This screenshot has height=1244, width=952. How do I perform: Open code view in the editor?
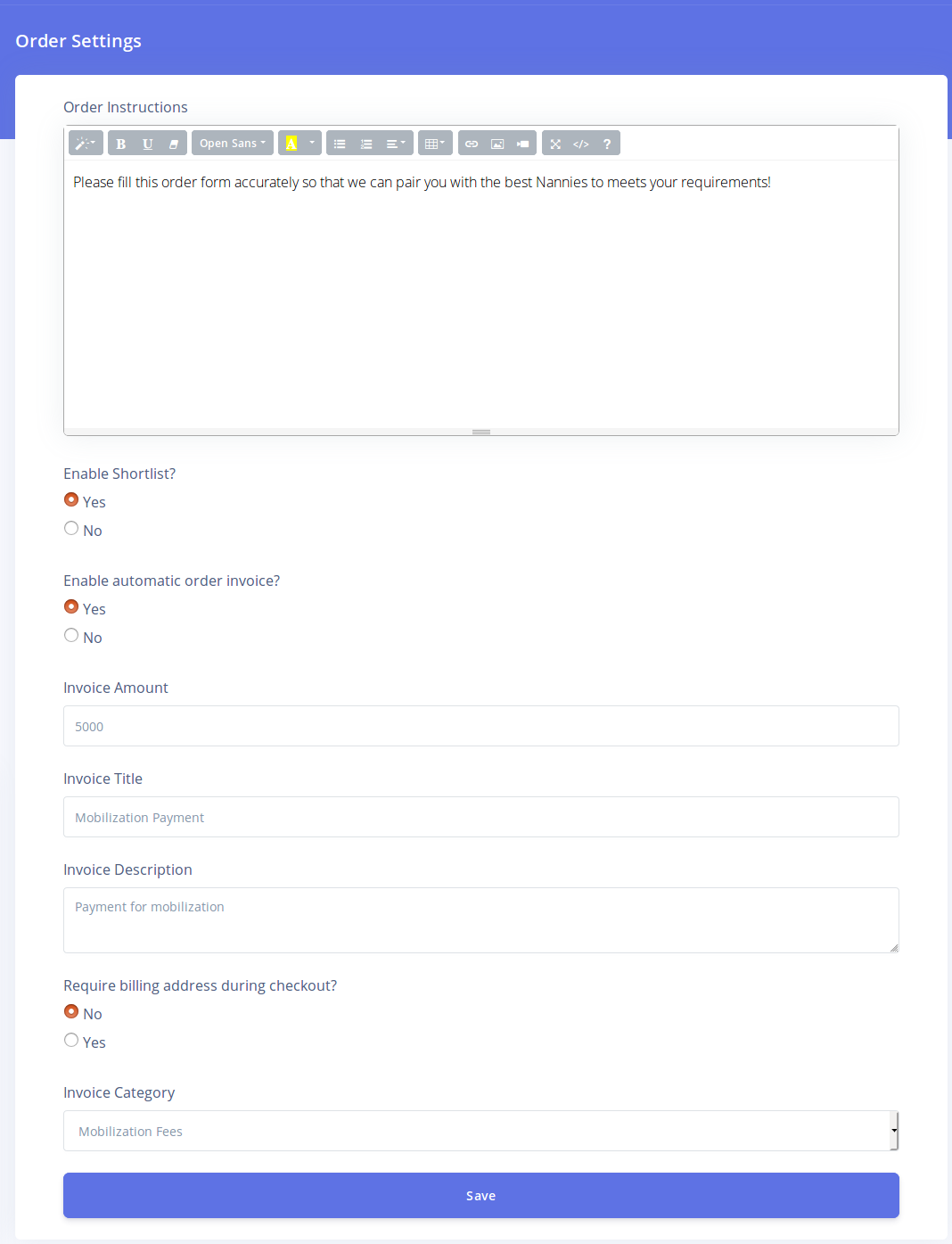tap(581, 144)
